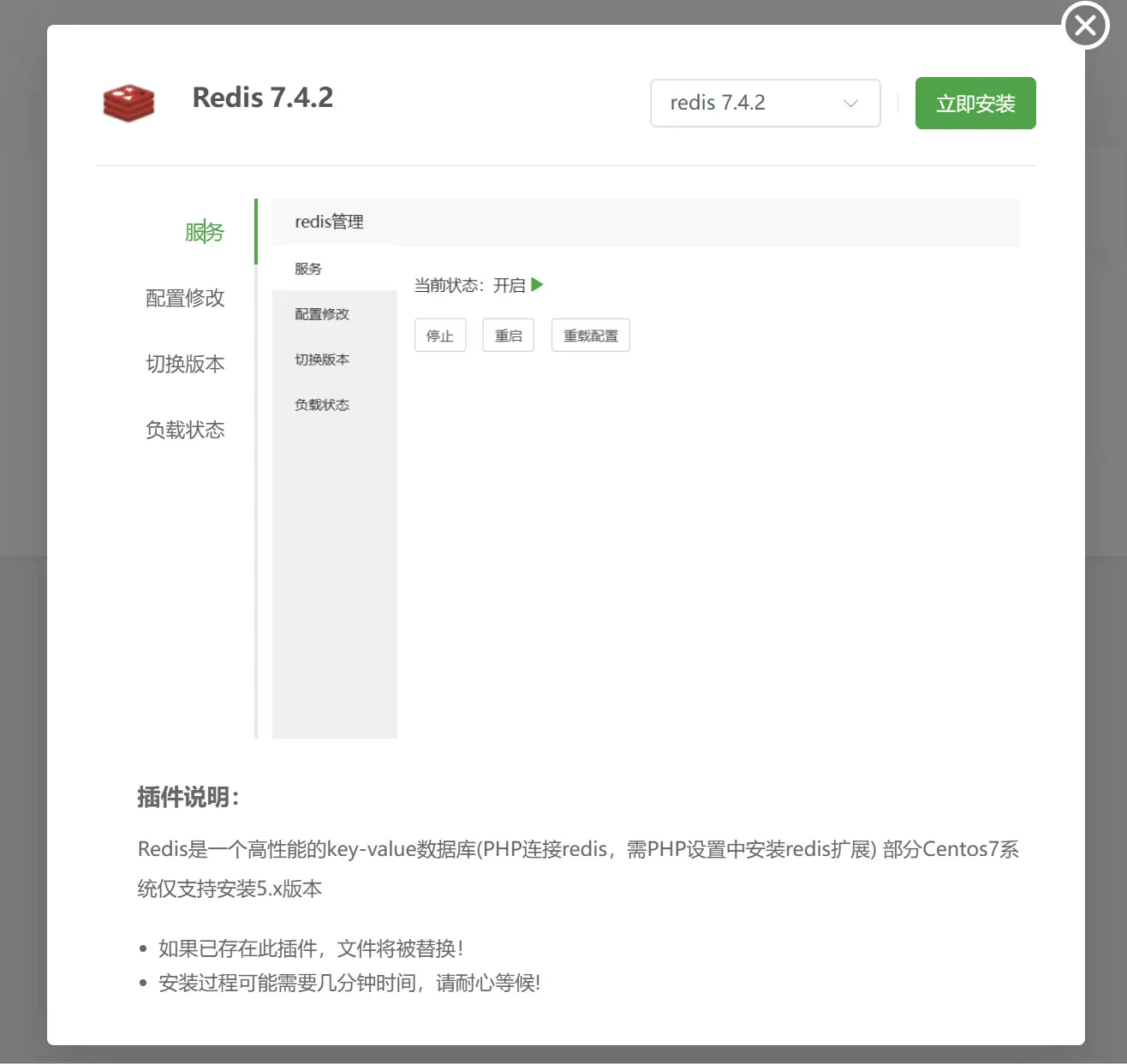Open the 负载状态 sidebar tab
The image size is (1127, 1064).
click(x=185, y=430)
